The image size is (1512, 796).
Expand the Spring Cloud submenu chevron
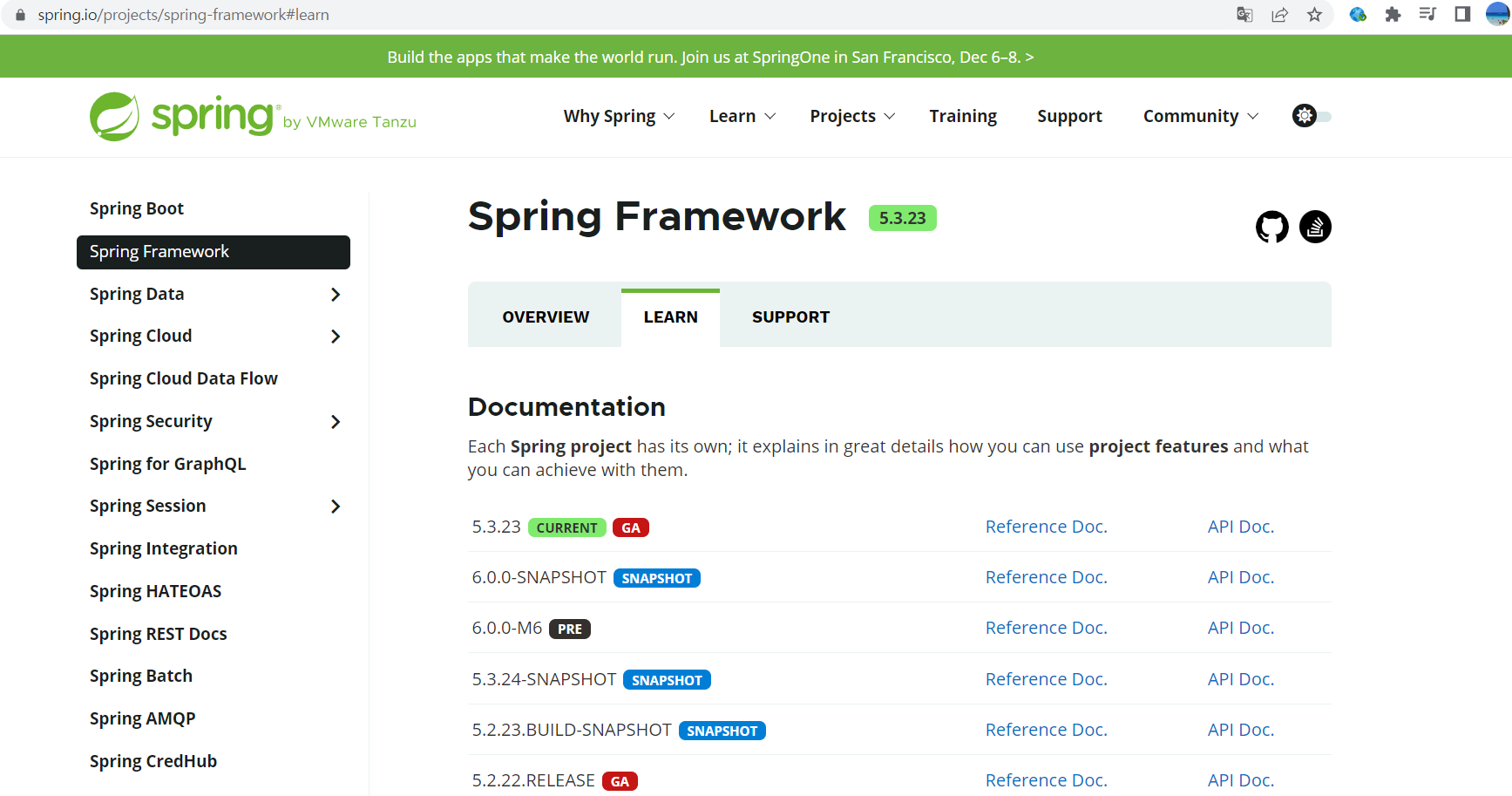[336, 337]
